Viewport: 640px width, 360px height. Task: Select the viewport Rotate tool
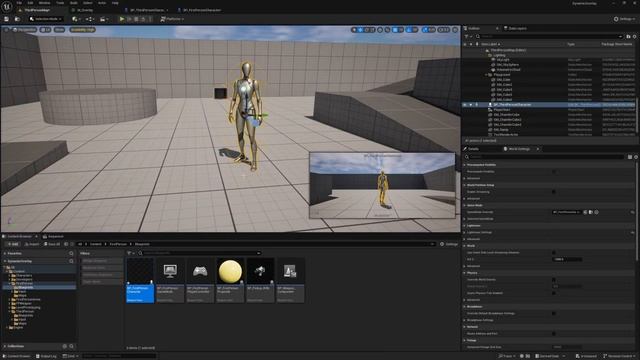coord(367,30)
